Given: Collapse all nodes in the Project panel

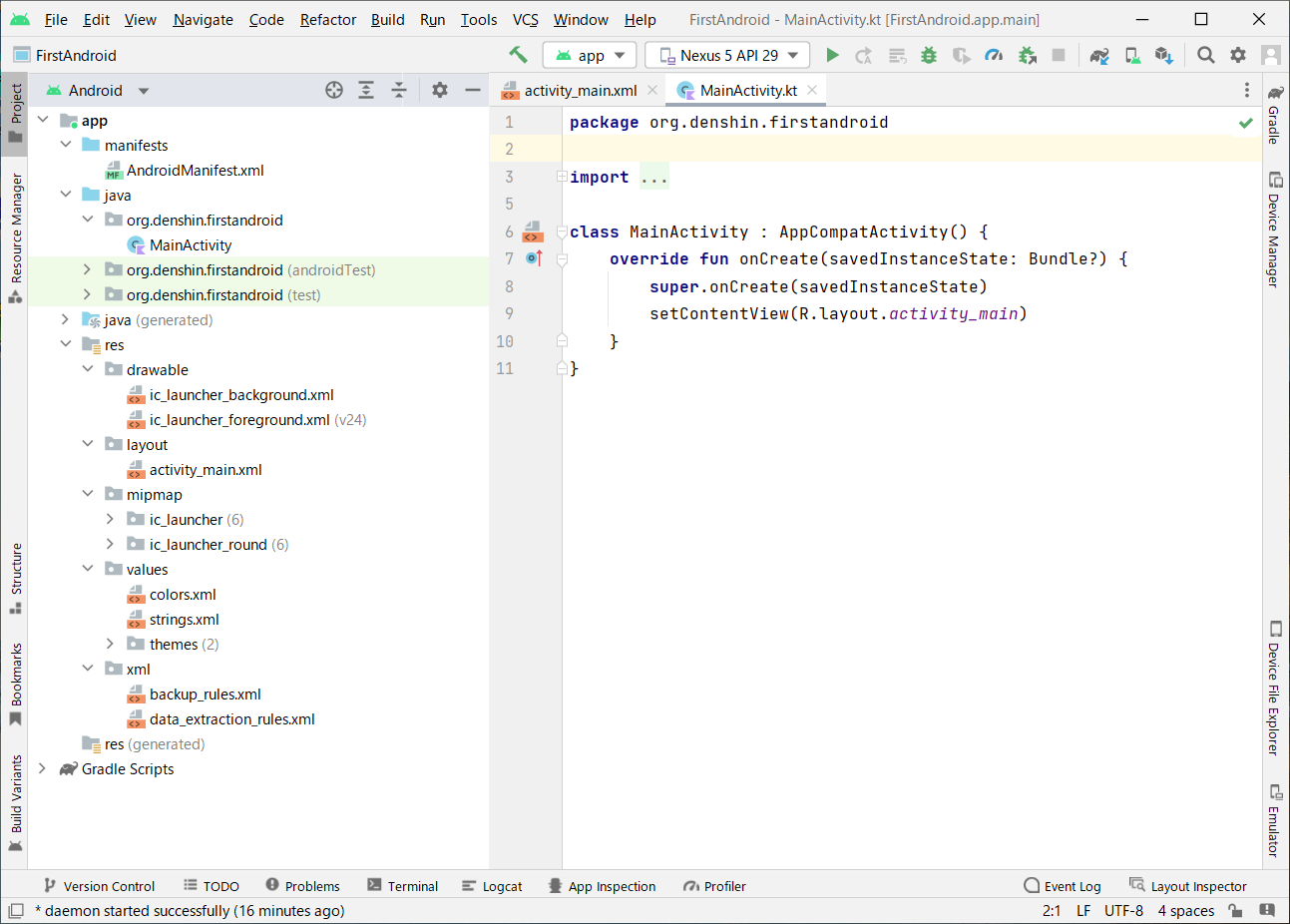Looking at the screenshot, I should pos(399,90).
